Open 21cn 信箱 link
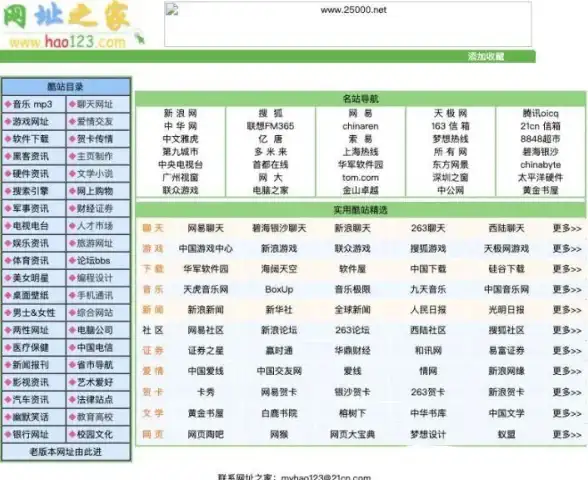This screenshot has width=588, height=480. tap(540, 126)
